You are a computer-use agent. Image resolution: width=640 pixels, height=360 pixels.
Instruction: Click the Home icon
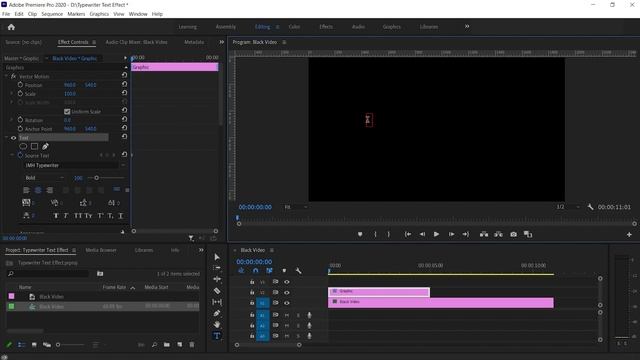(11, 27)
